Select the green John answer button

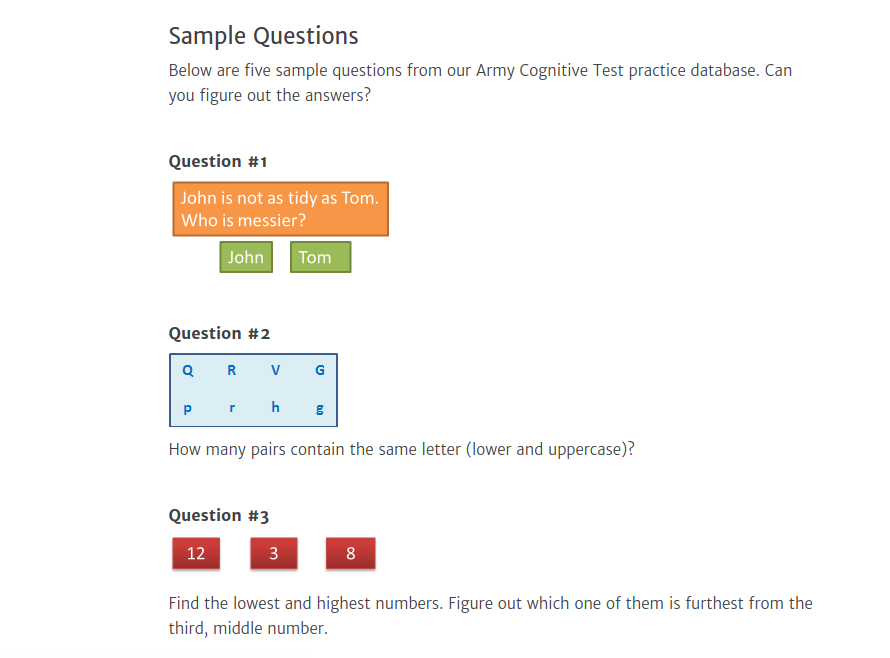pyautogui.click(x=246, y=257)
